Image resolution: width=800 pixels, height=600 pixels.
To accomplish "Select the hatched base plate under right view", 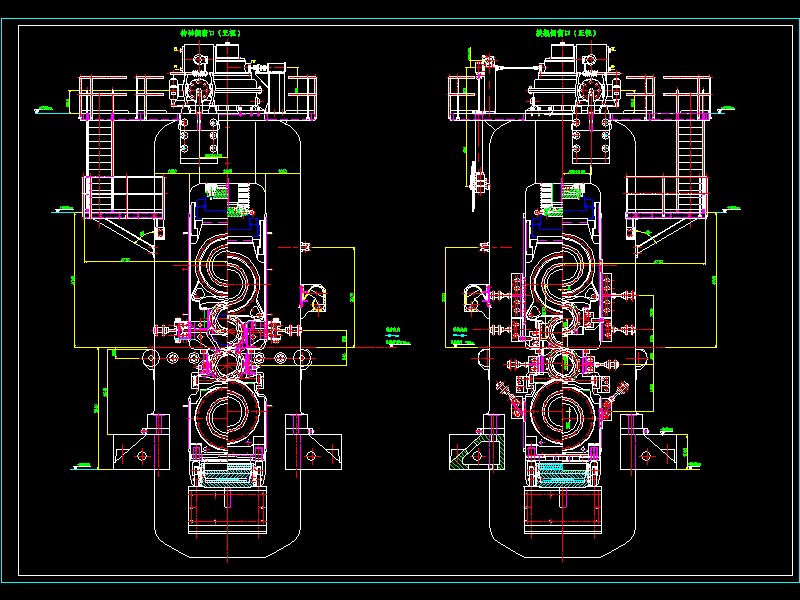I will pos(565,478).
